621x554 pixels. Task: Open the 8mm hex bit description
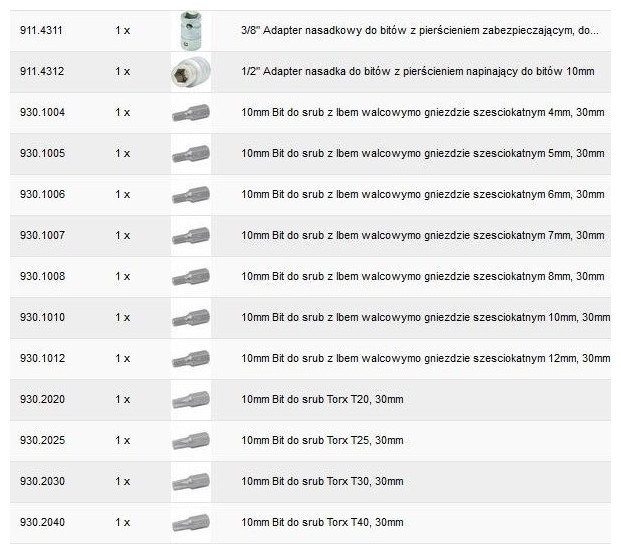422,276
